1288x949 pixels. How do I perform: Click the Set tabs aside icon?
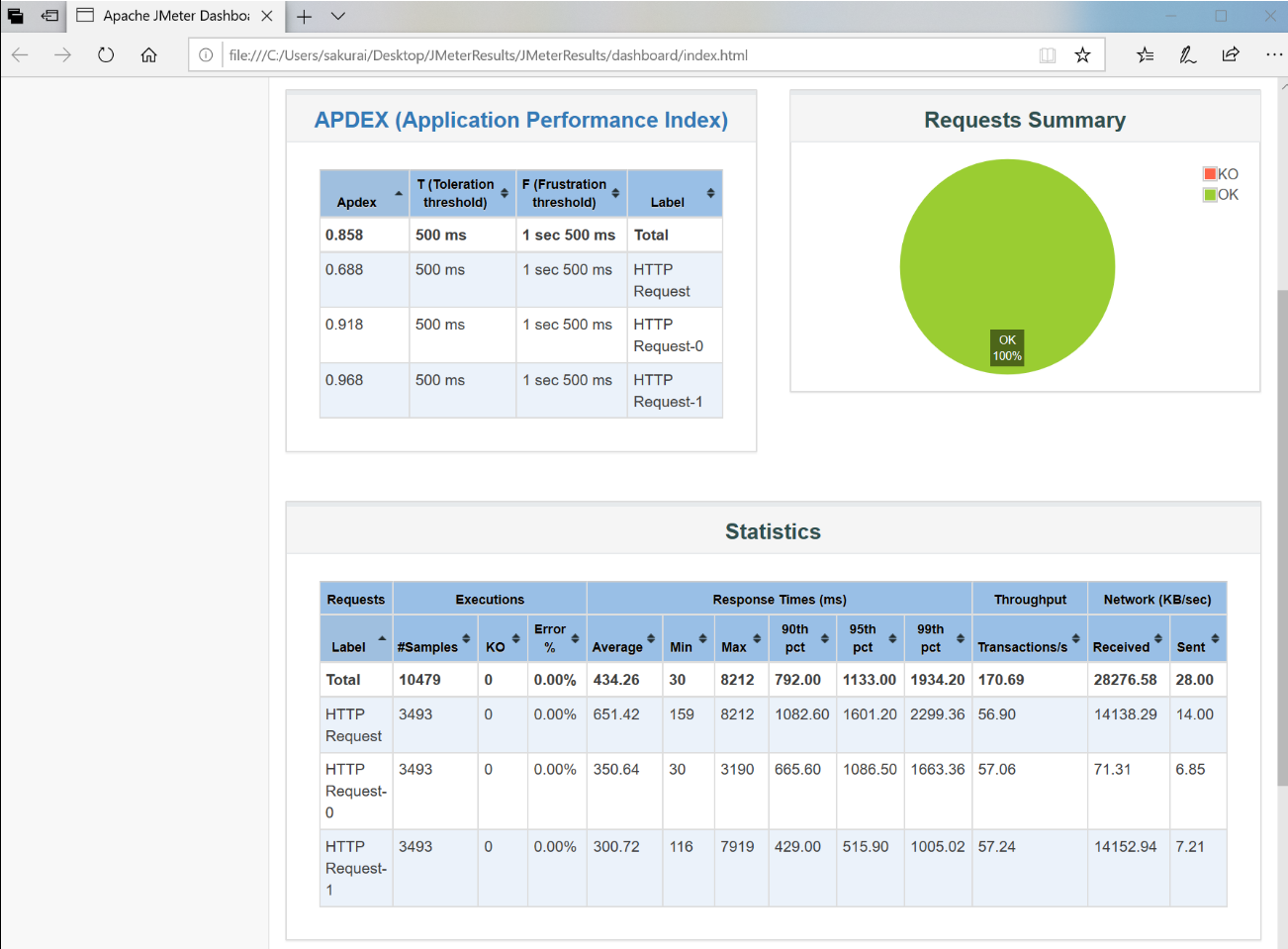[x=48, y=16]
